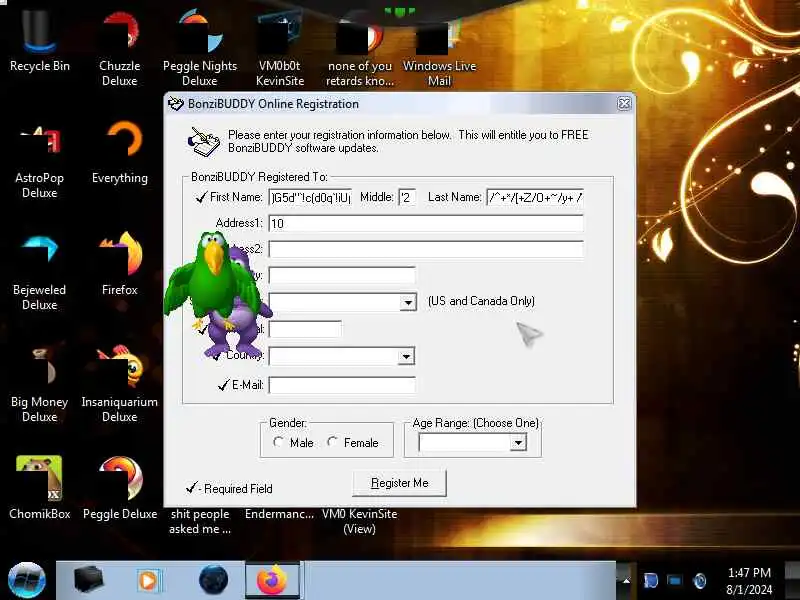The width and height of the screenshot is (800, 600).
Task: Select the Male gender radio button
Action: [x=278, y=442]
